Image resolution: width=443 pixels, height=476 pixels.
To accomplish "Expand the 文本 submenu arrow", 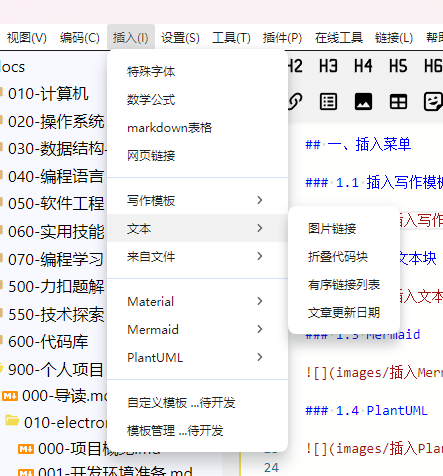I will click(260, 228).
